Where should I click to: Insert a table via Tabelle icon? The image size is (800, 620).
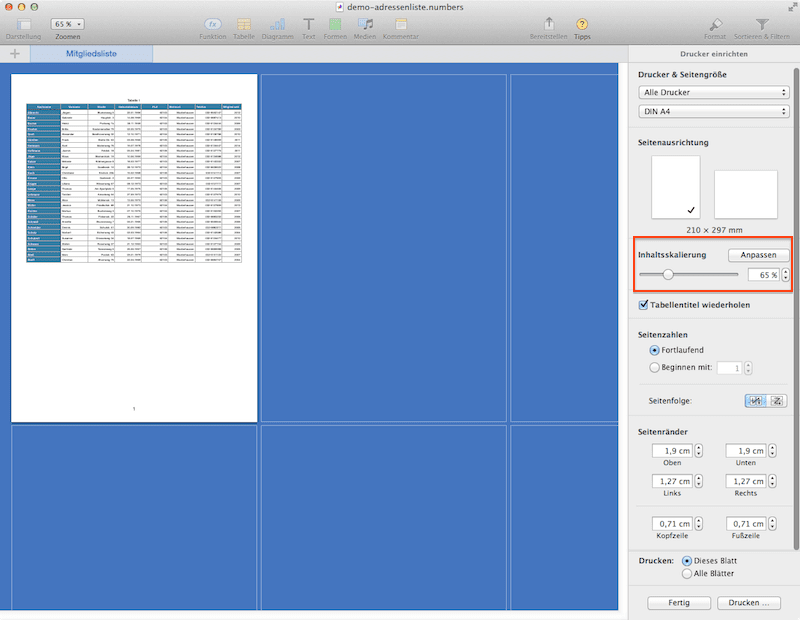point(244,24)
